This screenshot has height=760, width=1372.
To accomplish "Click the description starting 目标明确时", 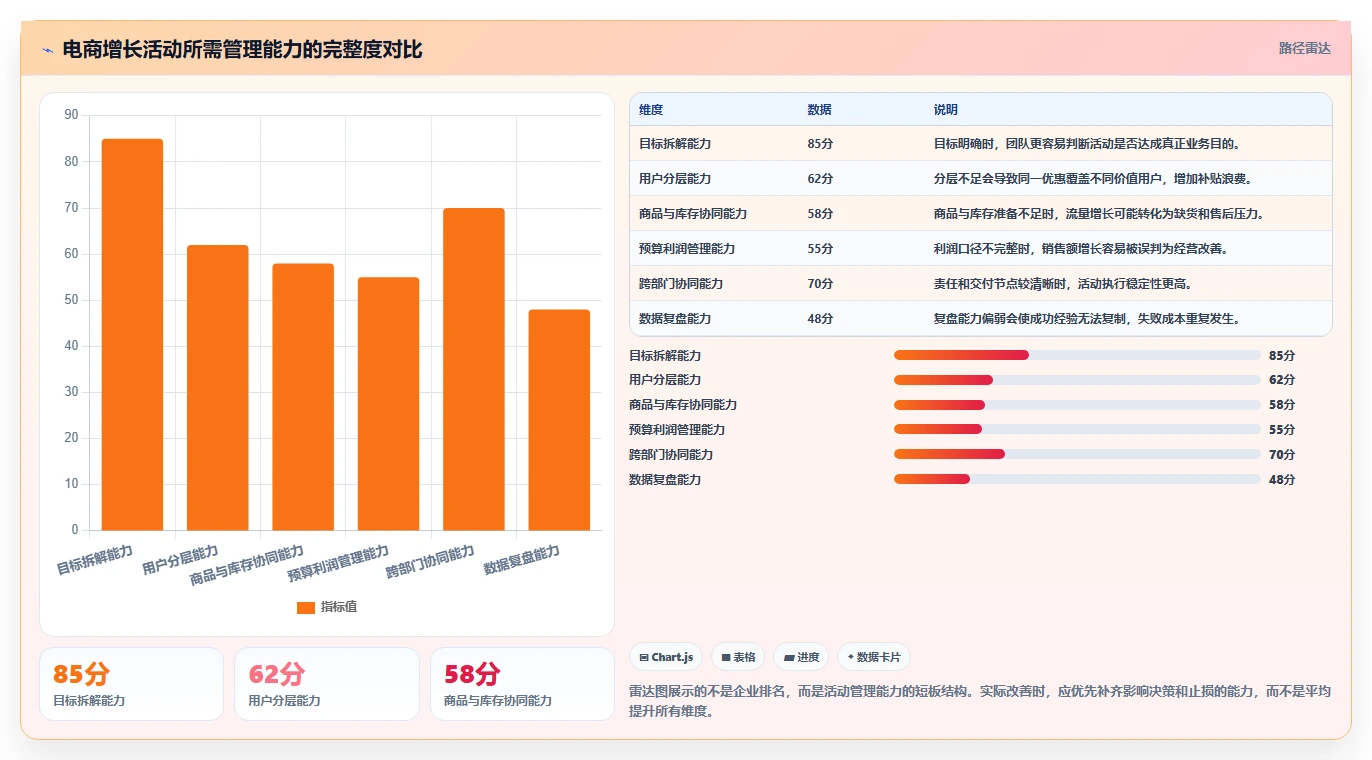I will coord(1087,144).
